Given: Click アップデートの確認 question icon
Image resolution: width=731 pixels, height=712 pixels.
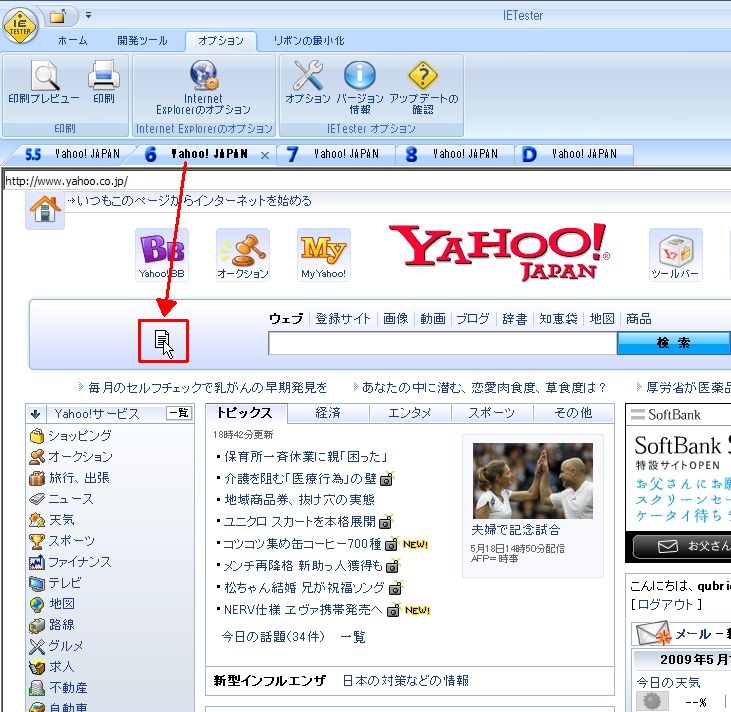Looking at the screenshot, I should pyautogui.click(x=423, y=87).
